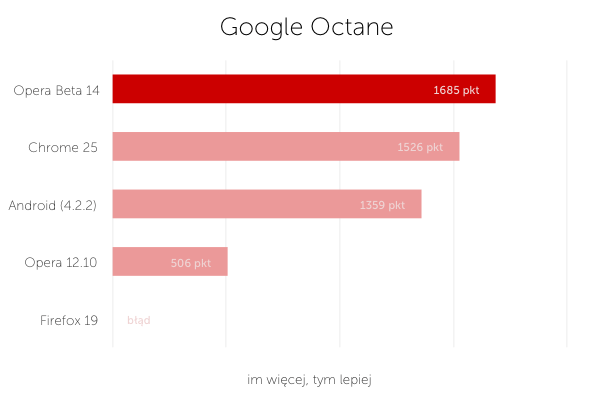
Task: Click the Opera 12.10 axis label
Action: tap(60, 263)
